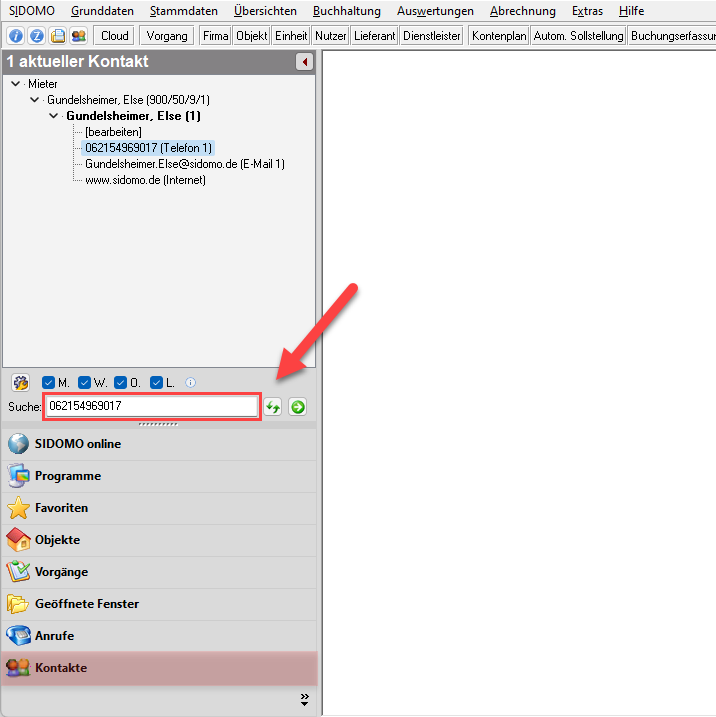Open the Grunddaten menu
716x717 pixels.
[x=102, y=11]
